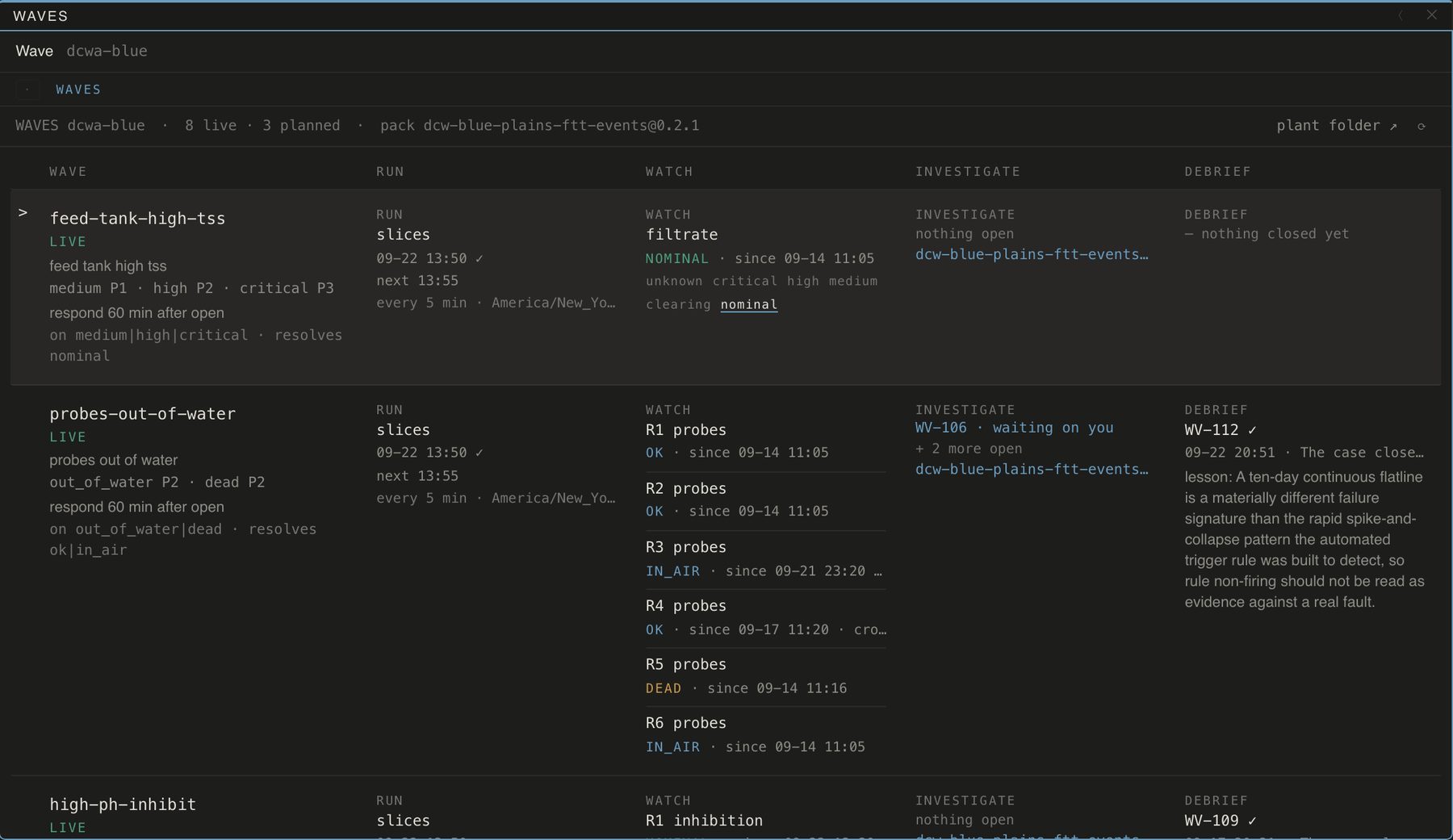Select the feed-tank-high-tss wave row arrow
The image size is (1453, 840).
pyautogui.click(x=23, y=213)
